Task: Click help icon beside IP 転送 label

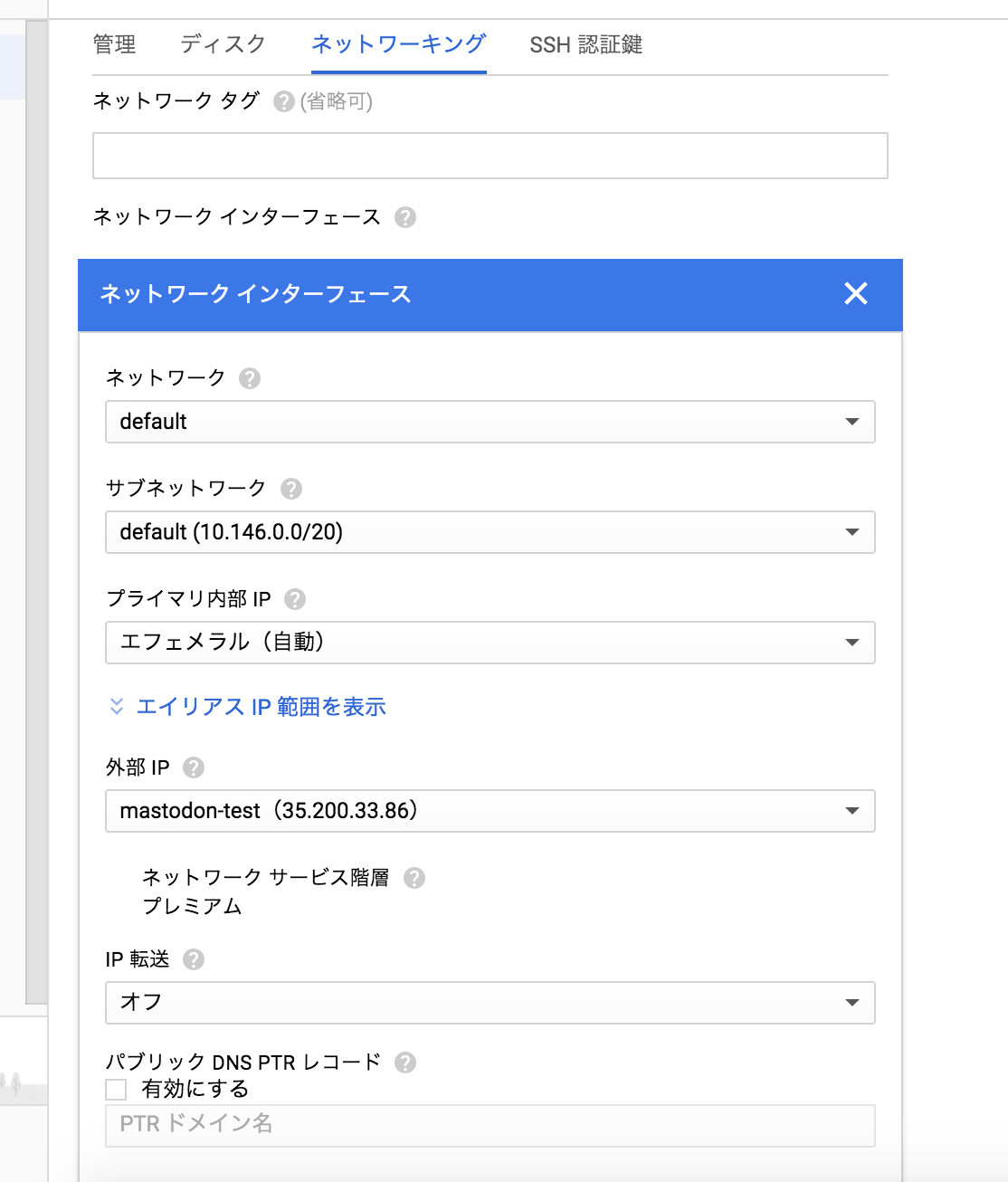Action: 194,959
